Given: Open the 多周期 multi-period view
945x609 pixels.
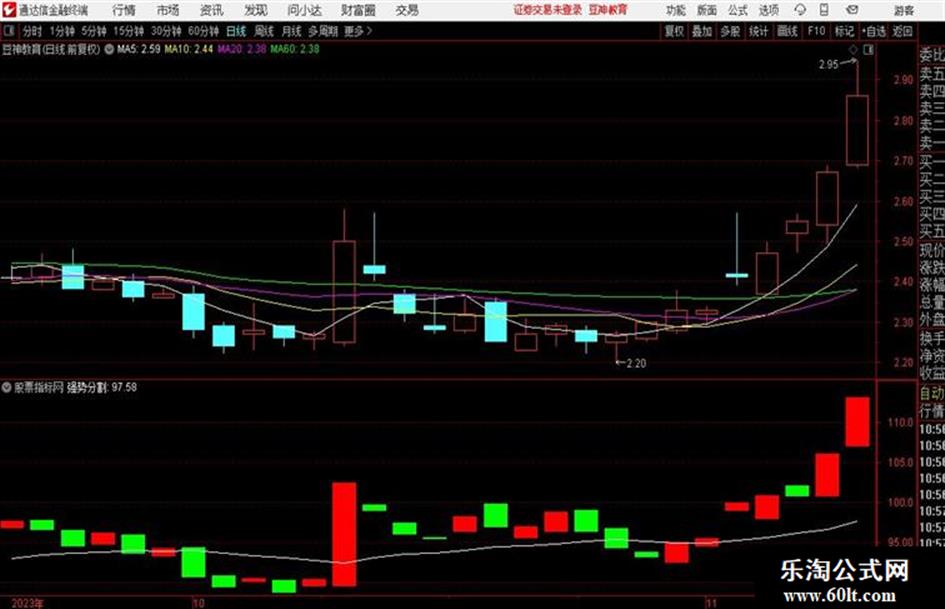Looking at the screenshot, I should pyautogui.click(x=323, y=31).
